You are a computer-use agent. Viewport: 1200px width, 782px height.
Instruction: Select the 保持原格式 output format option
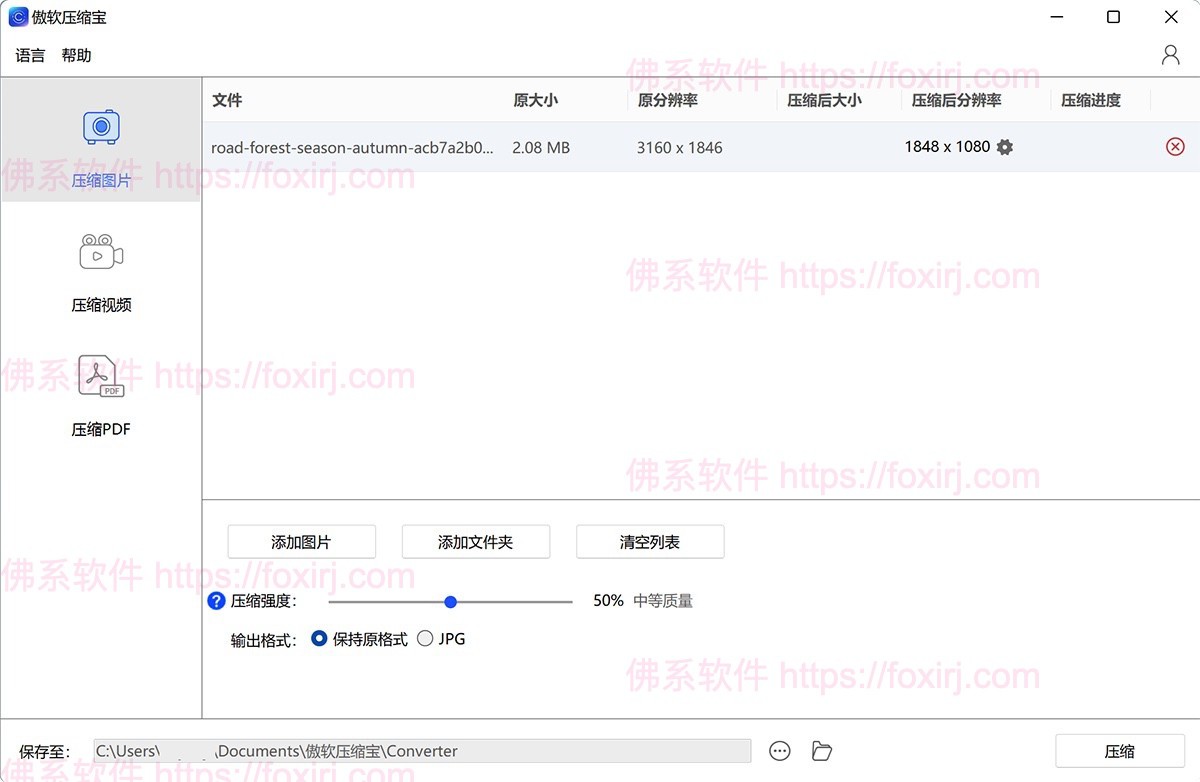pos(320,638)
